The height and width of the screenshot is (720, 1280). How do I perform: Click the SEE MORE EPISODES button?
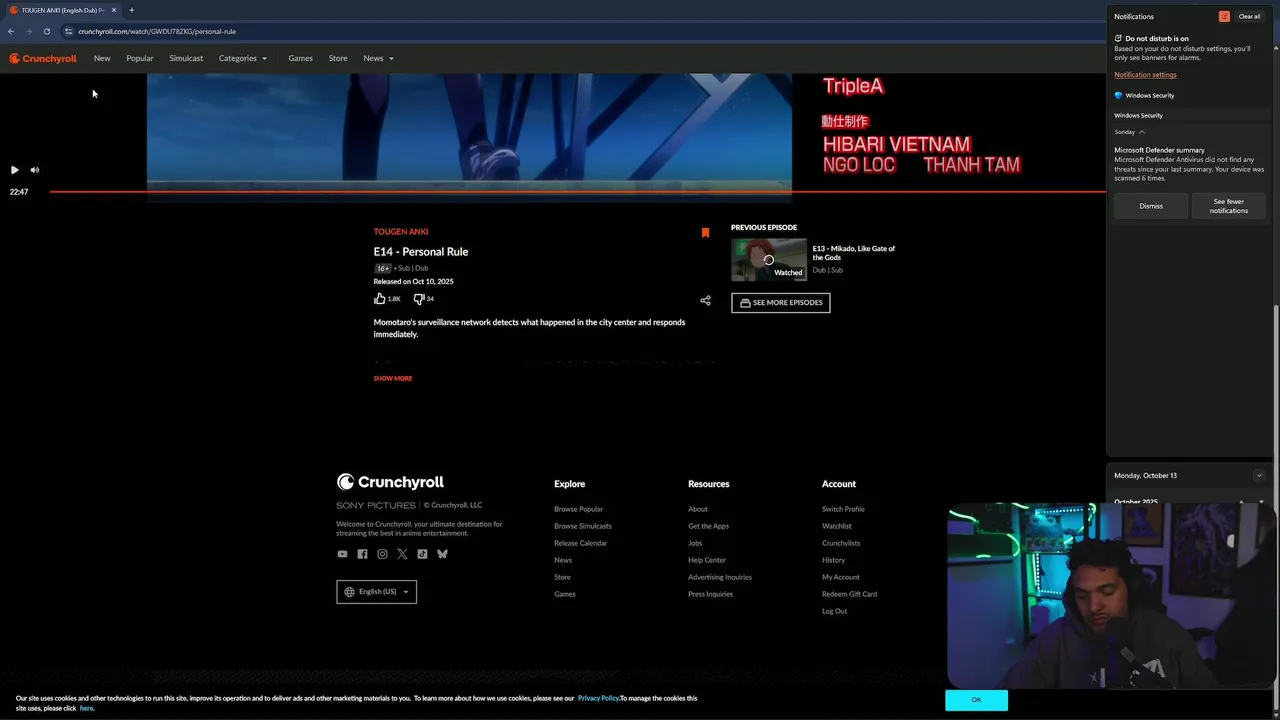tap(780, 302)
